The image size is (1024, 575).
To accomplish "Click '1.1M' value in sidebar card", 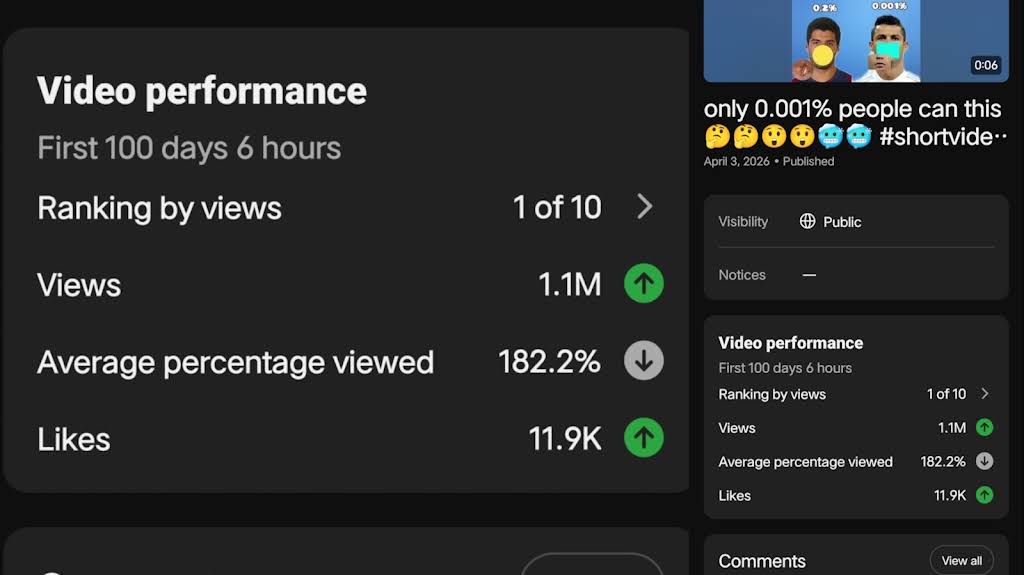I will click(x=952, y=428).
